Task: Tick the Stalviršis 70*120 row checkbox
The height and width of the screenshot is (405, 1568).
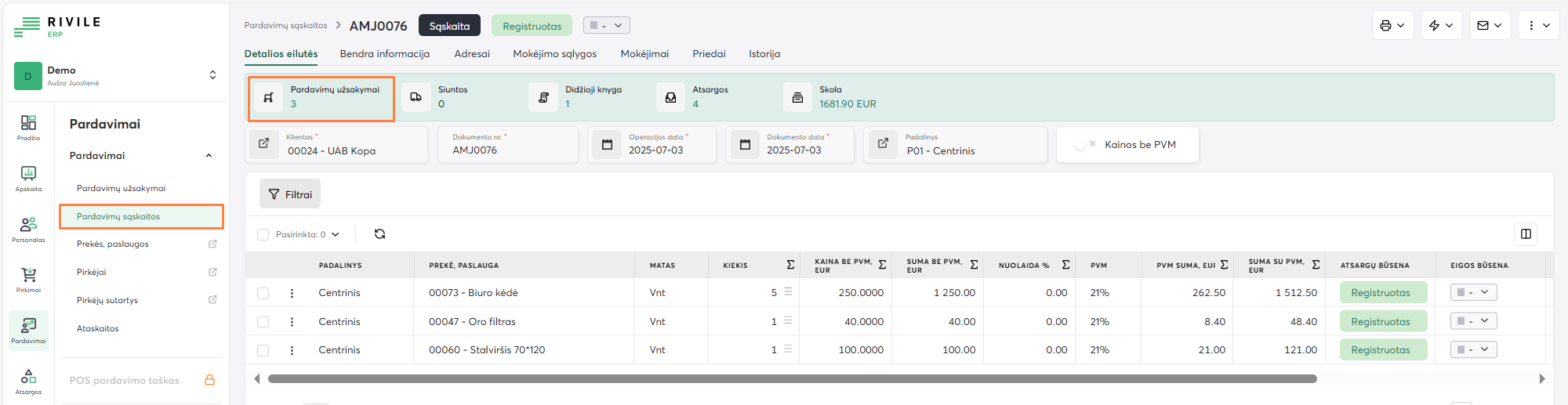Action: (263, 350)
